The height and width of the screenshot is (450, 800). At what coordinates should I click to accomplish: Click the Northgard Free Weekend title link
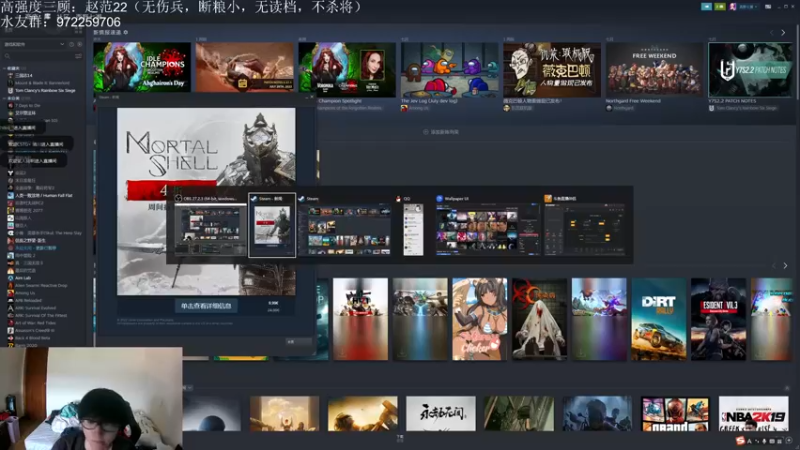coord(633,101)
